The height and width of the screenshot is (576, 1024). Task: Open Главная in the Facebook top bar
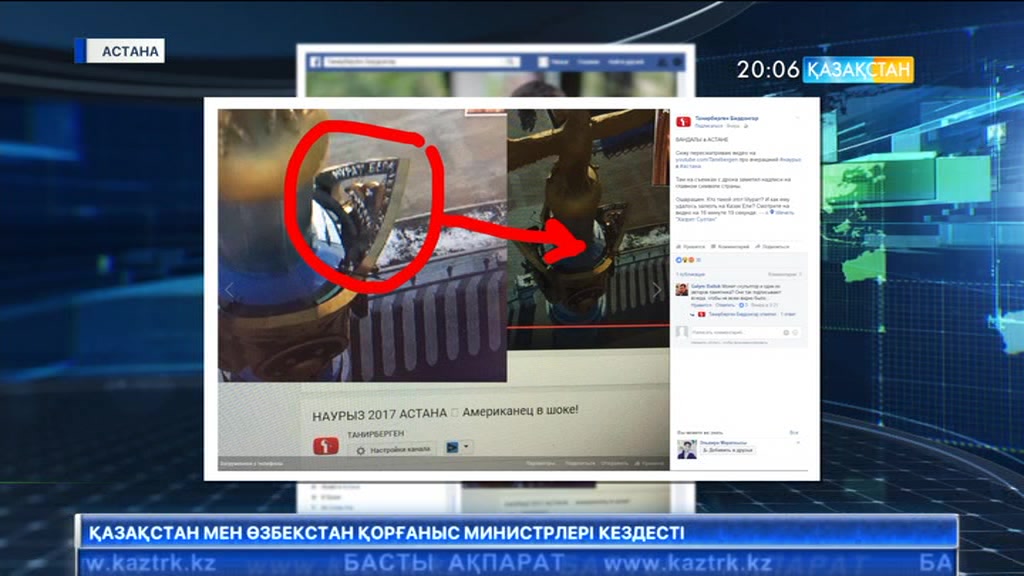[588, 61]
